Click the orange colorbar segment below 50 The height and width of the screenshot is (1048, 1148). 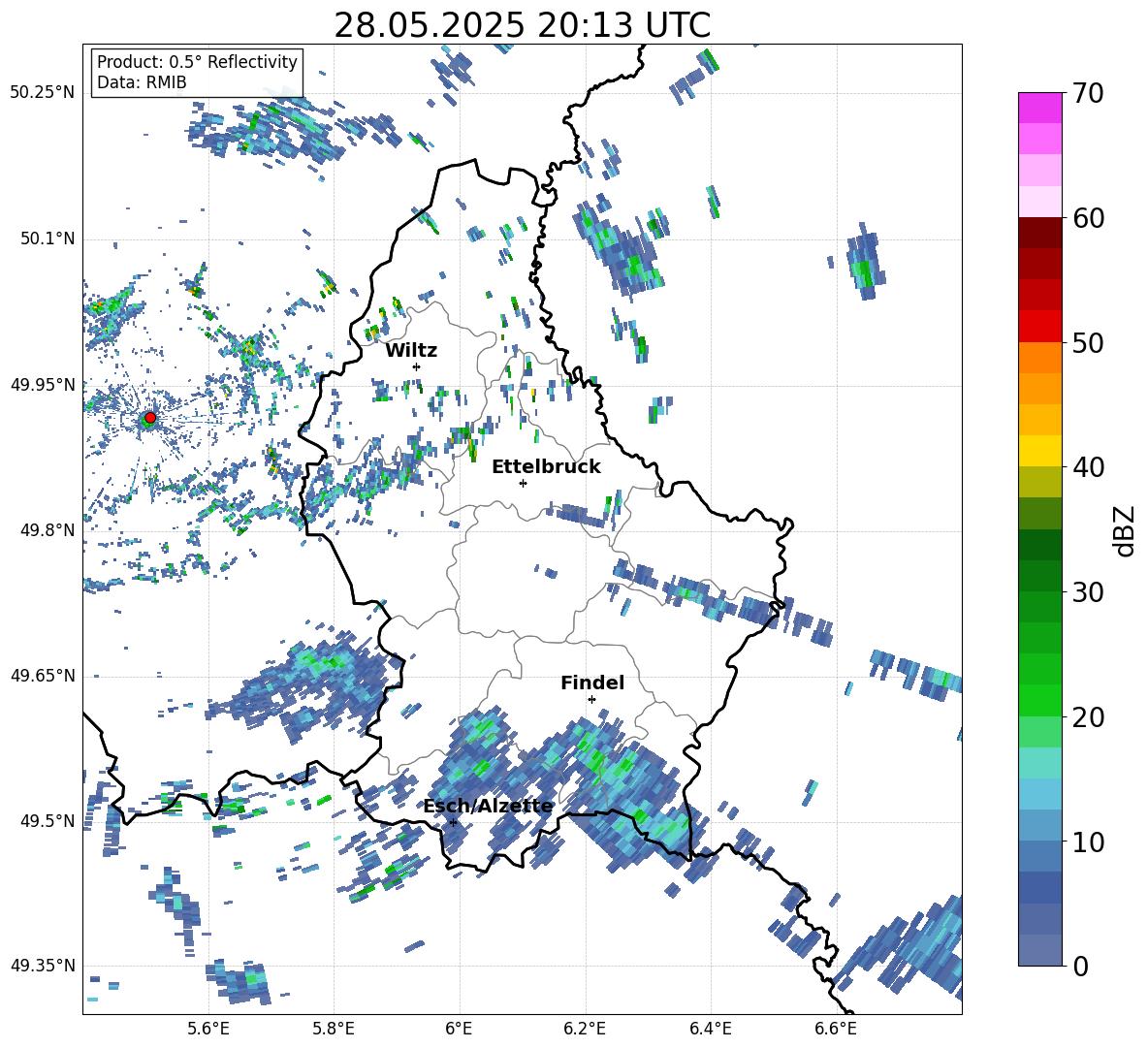coord(1039,358)
